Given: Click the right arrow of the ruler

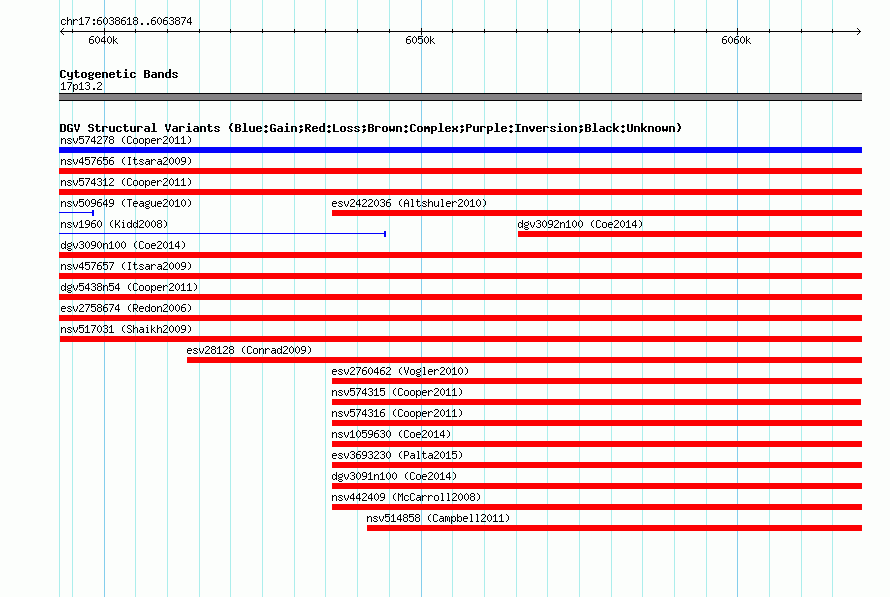Looking at the screenshot, I should [x=859, y=31].
